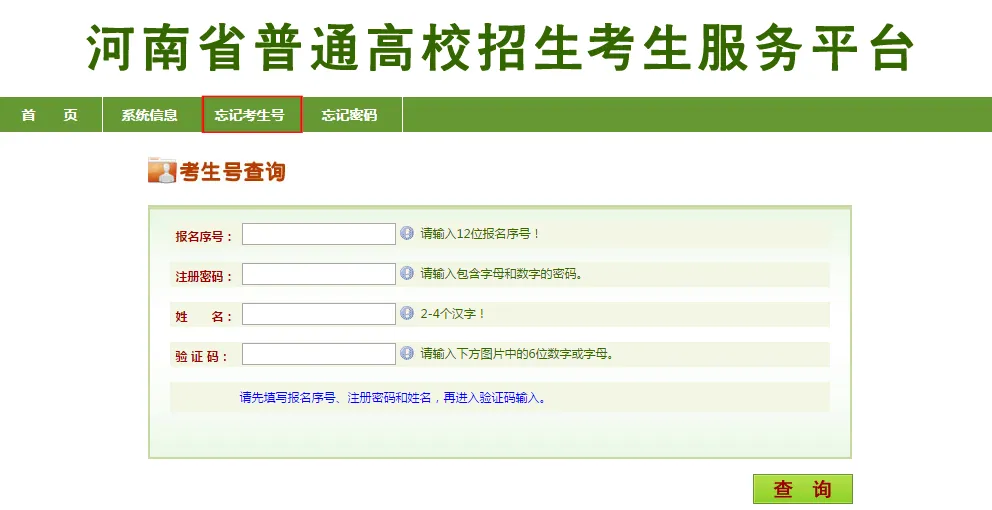Open the 首页 navigation tab
The width and height of the screenshot is (992, 510).
[50, 115]
